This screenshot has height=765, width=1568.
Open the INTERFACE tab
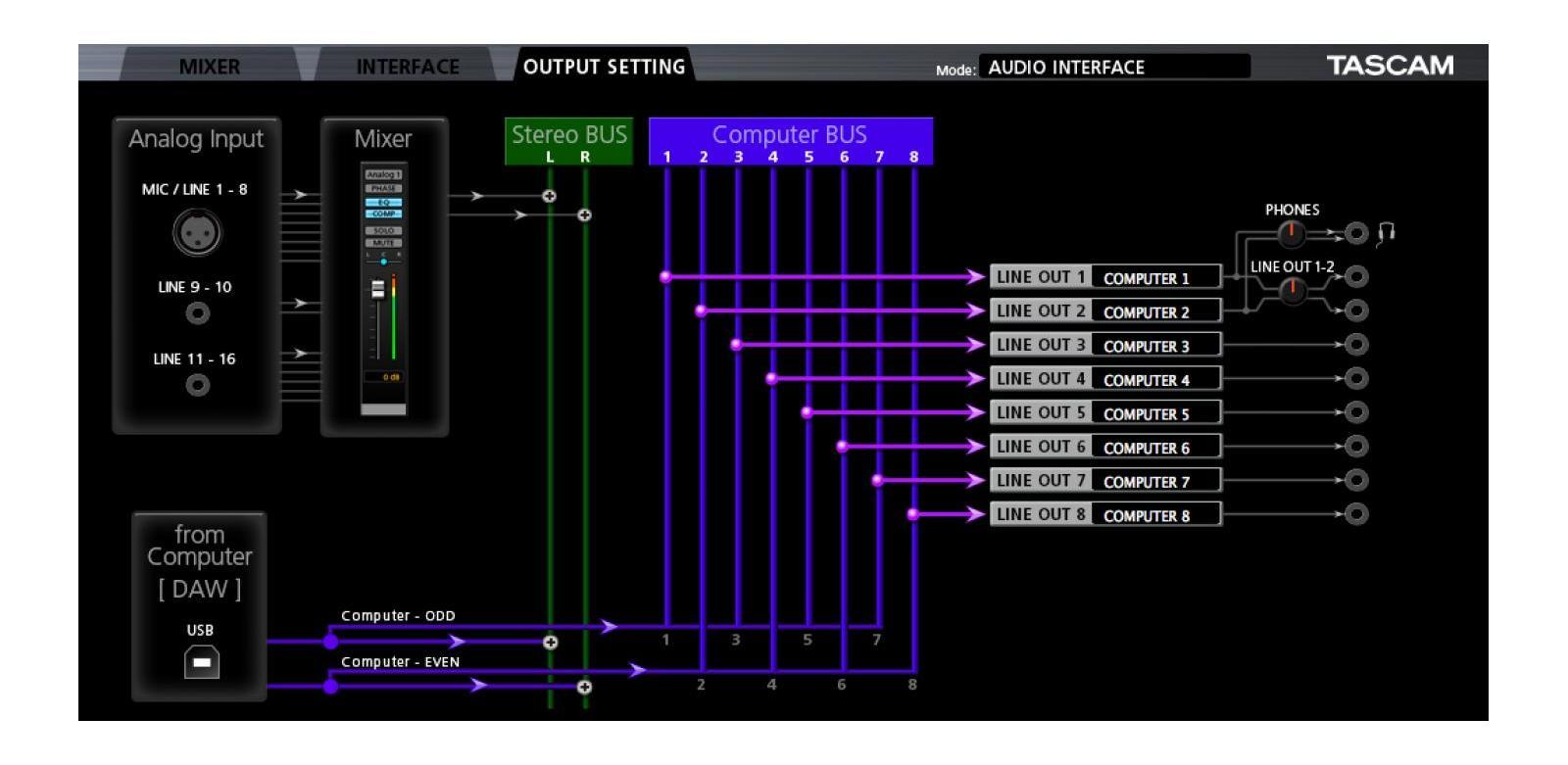click(x=407, y=67)
